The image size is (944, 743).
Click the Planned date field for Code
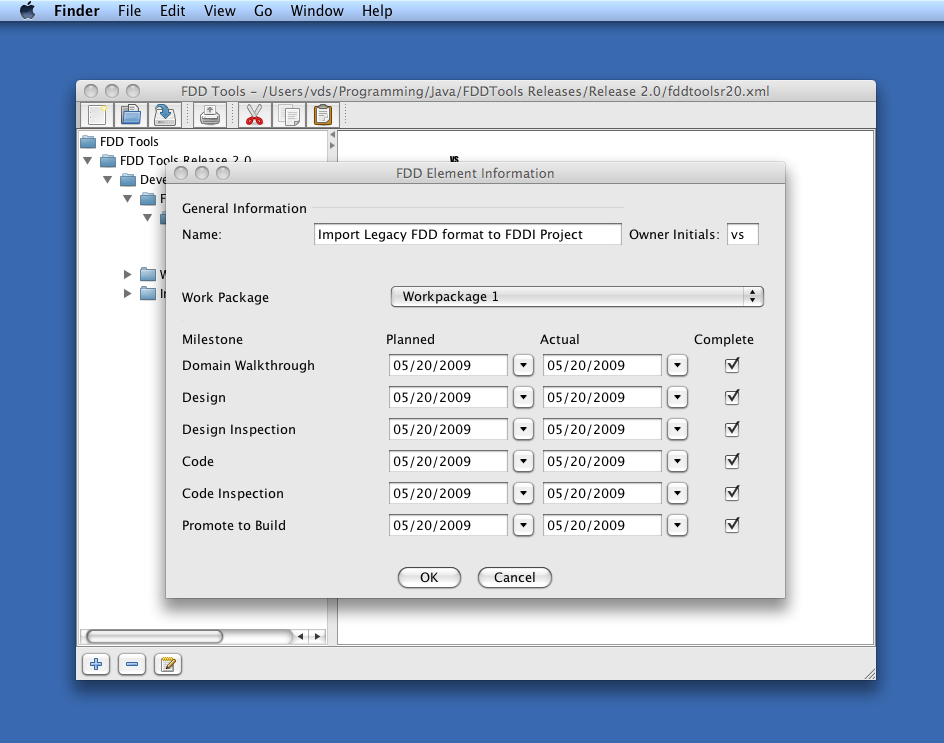(448, 461)
